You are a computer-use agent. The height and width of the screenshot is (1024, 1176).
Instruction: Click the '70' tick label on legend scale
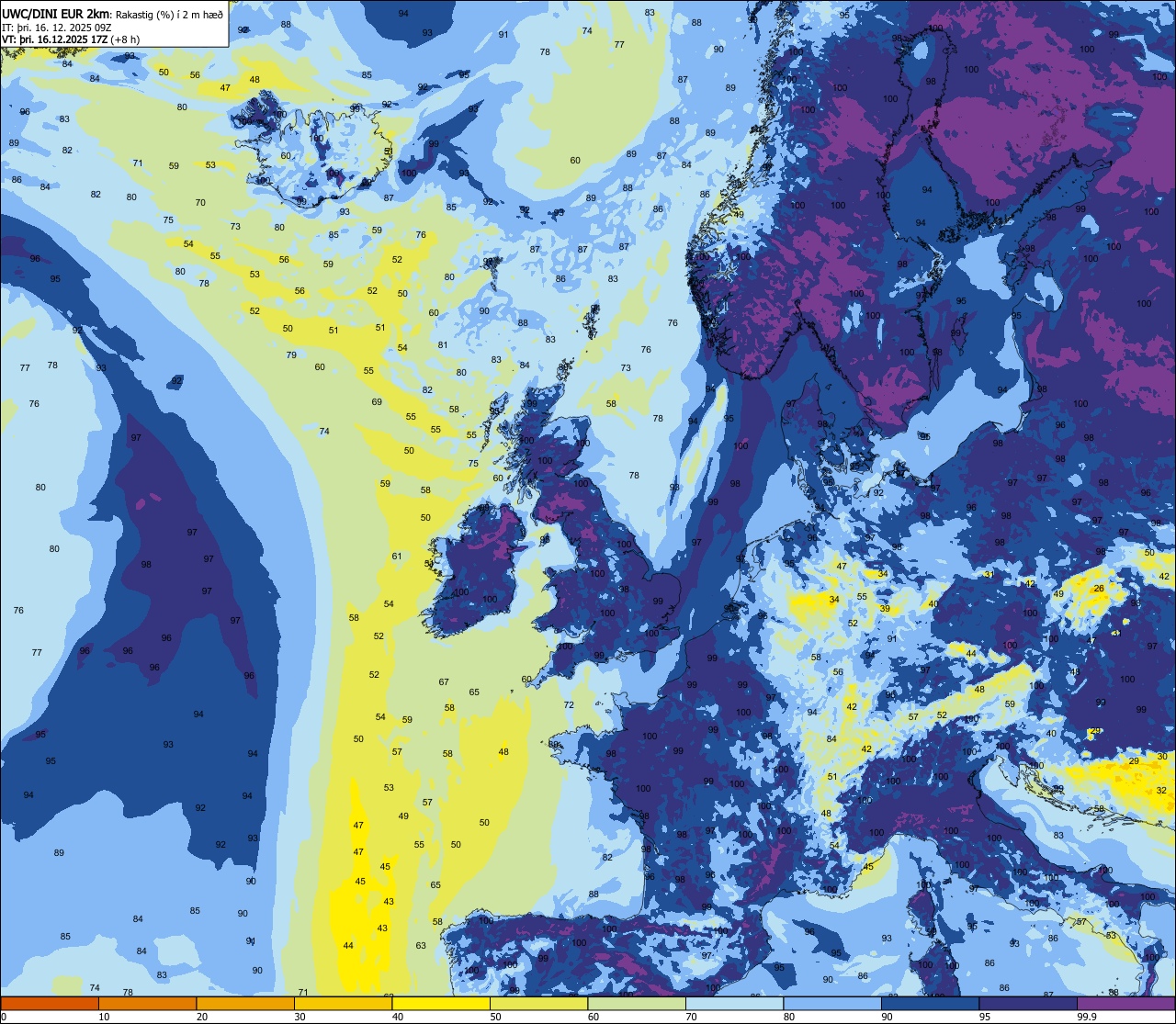pos(691,1017)
